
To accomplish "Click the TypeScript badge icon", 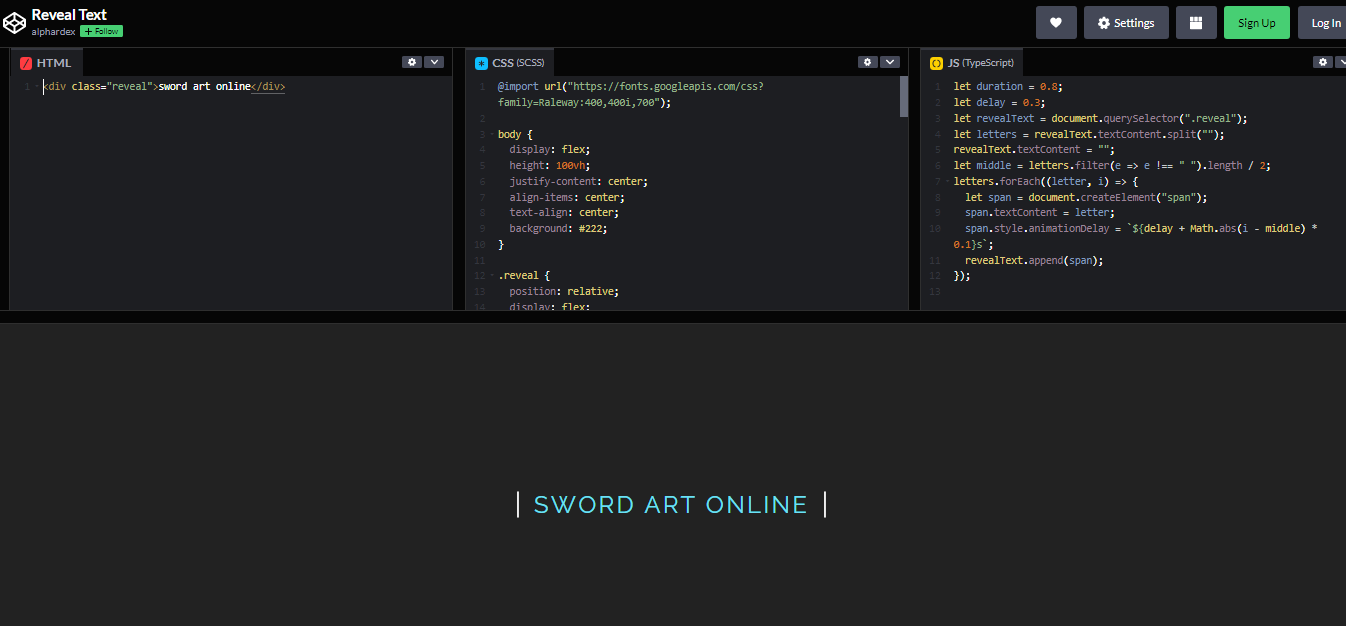I will [x=936, y=61].
